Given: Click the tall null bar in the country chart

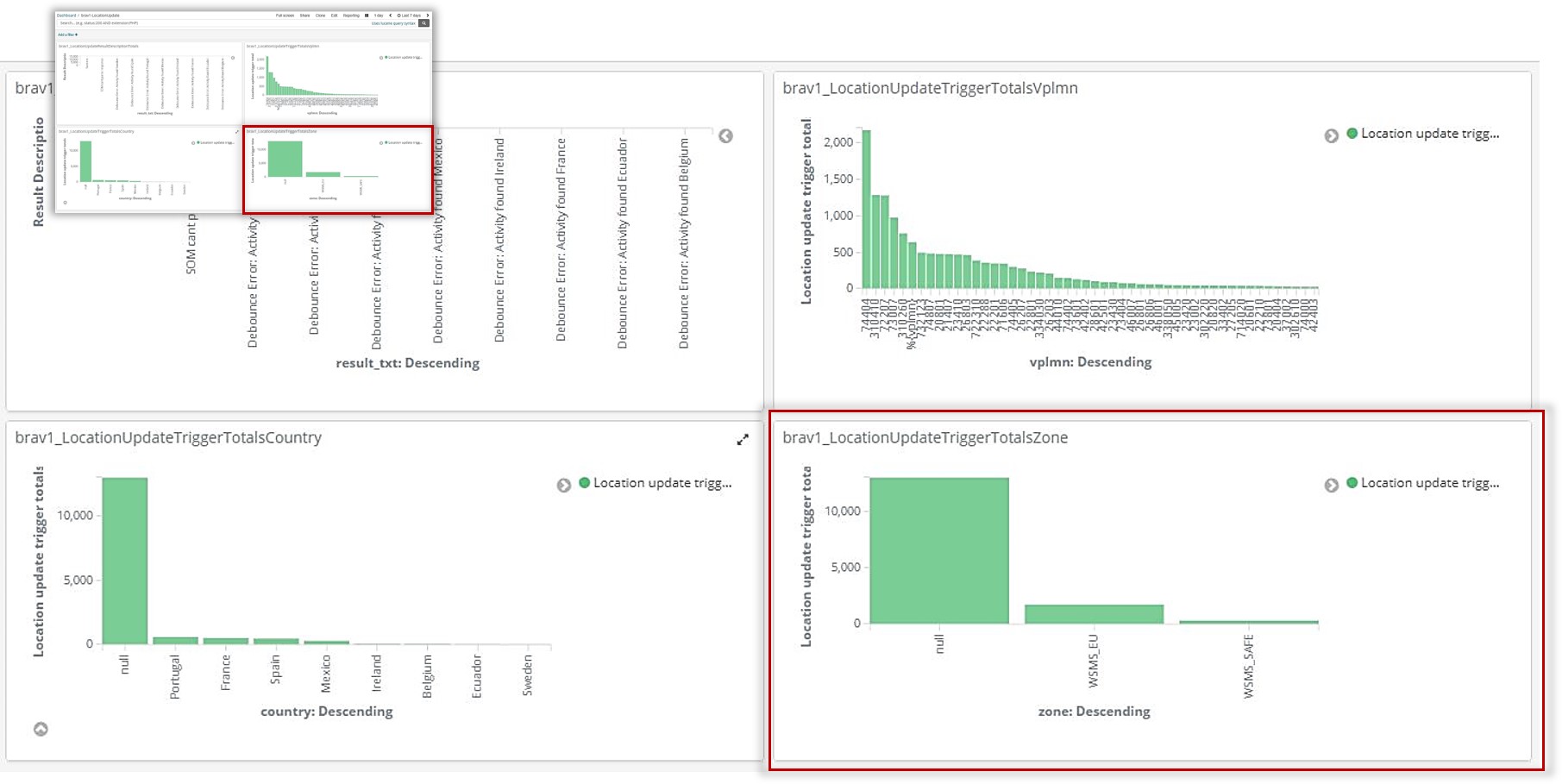Looking at the screenshot, I should pos(125,561).
